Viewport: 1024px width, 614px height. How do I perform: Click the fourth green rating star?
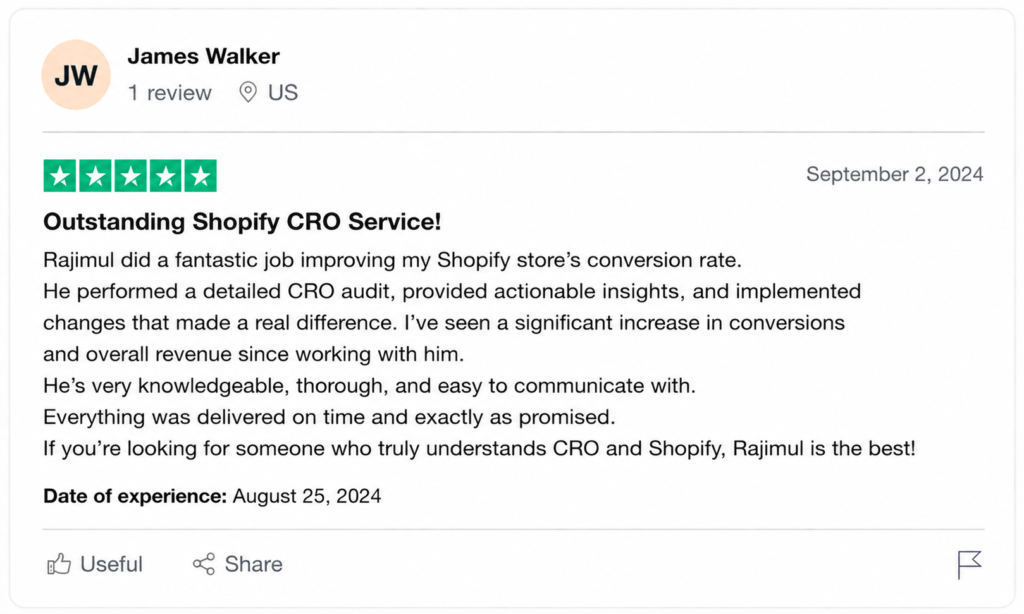pos(165,176)
